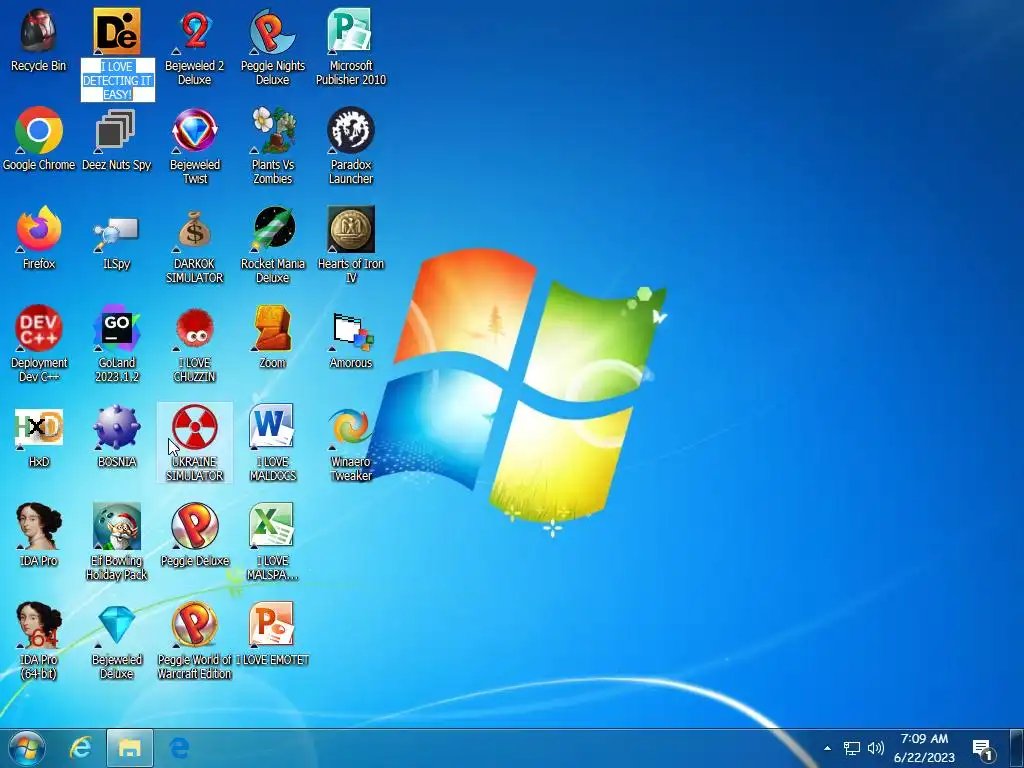Open the Windows Start menu orb
1024x768 pixels.
(27, 748)
